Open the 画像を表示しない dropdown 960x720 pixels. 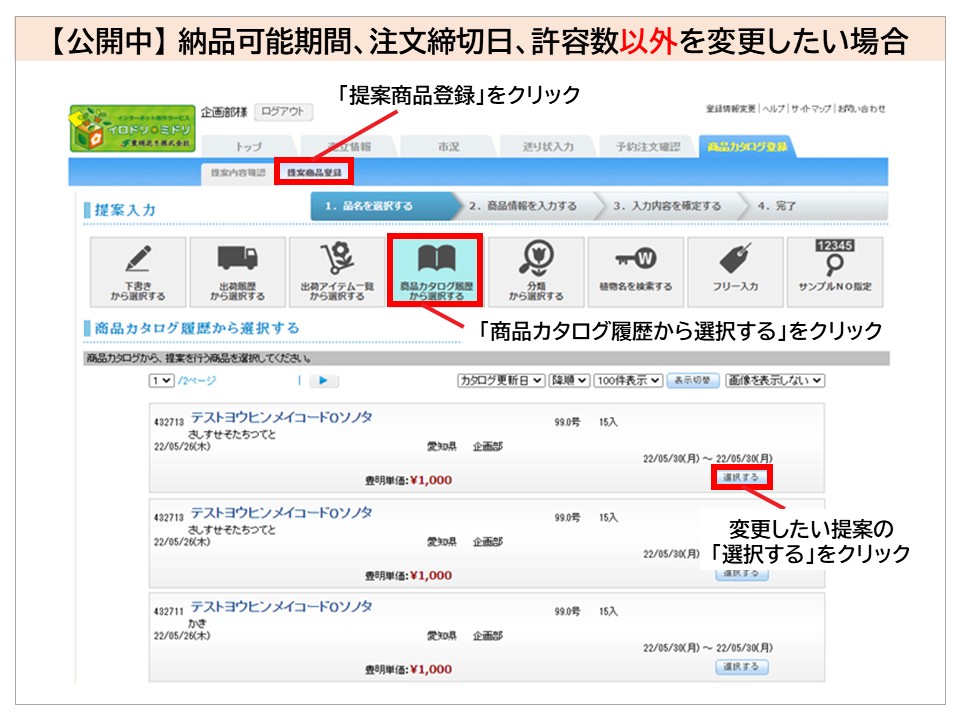pyautogui.click(x=775, y=381)
